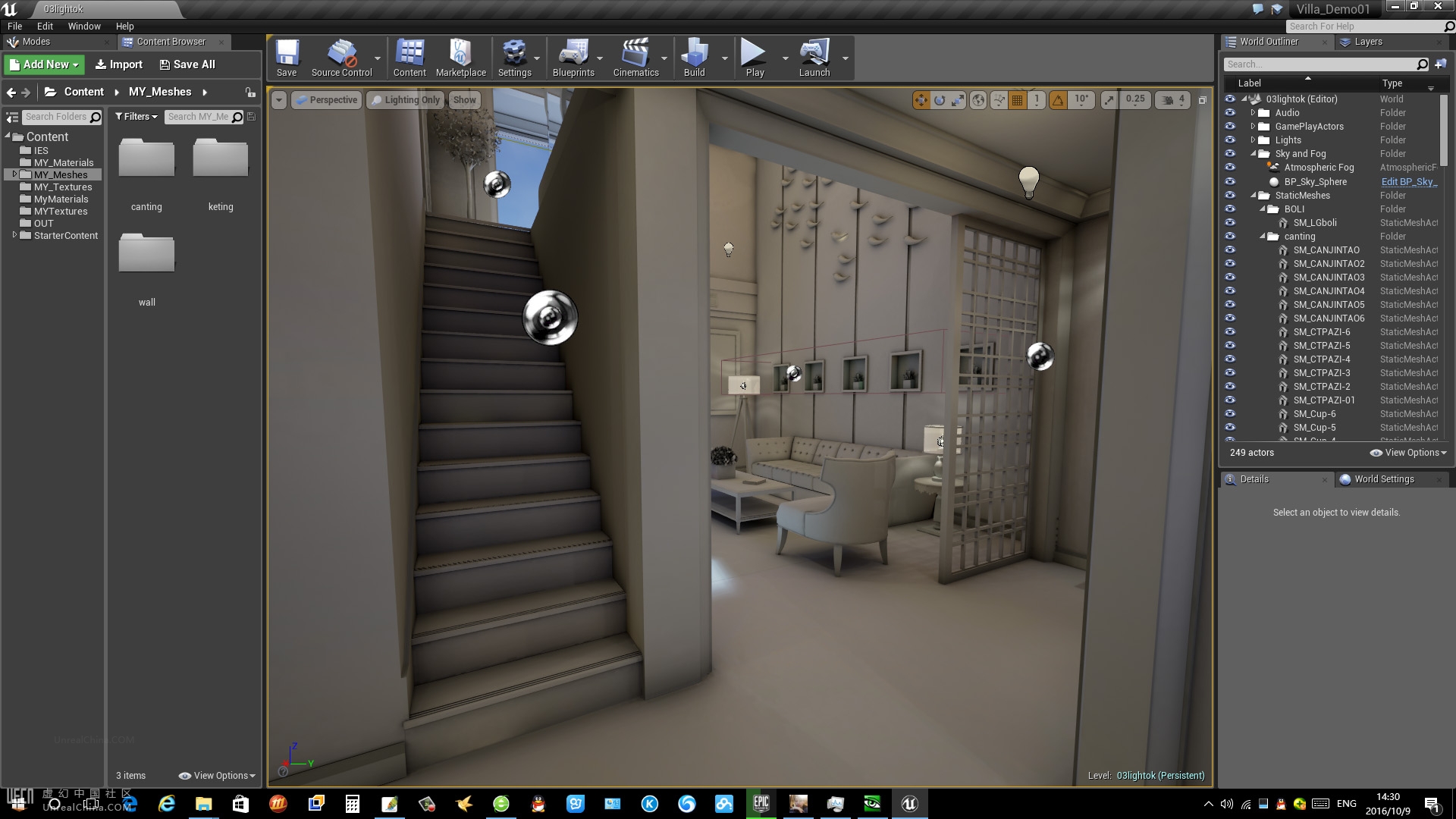Toggle rotation snapping in viewport
This screenshot has width=1456, height=819.
tap(1058, 100)
